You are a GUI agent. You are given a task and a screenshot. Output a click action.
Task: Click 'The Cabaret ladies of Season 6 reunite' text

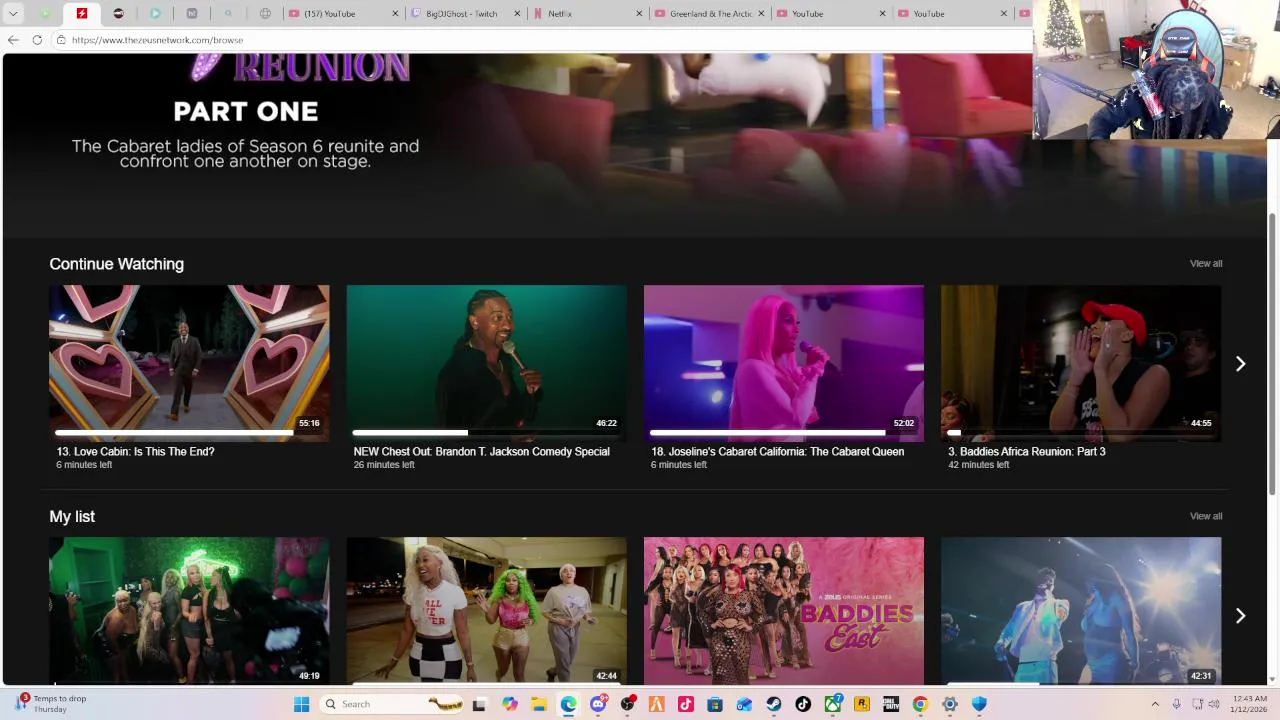pyautogui.click(x=245, y=153)
